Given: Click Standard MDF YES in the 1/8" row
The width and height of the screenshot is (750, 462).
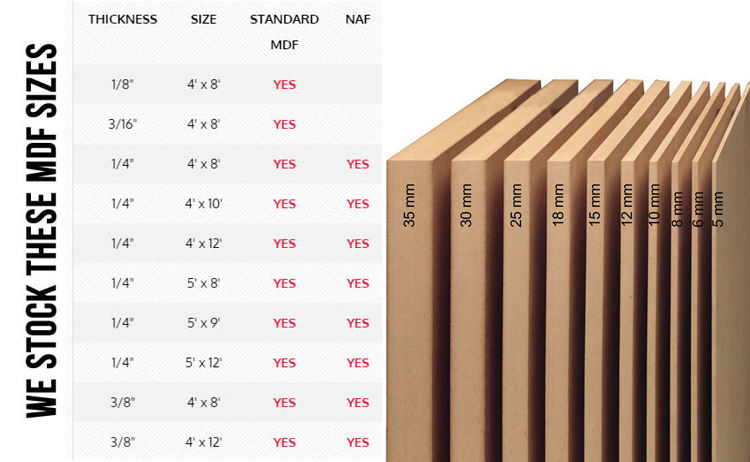Looking at the screenshot, I should [x=284, y=85].
